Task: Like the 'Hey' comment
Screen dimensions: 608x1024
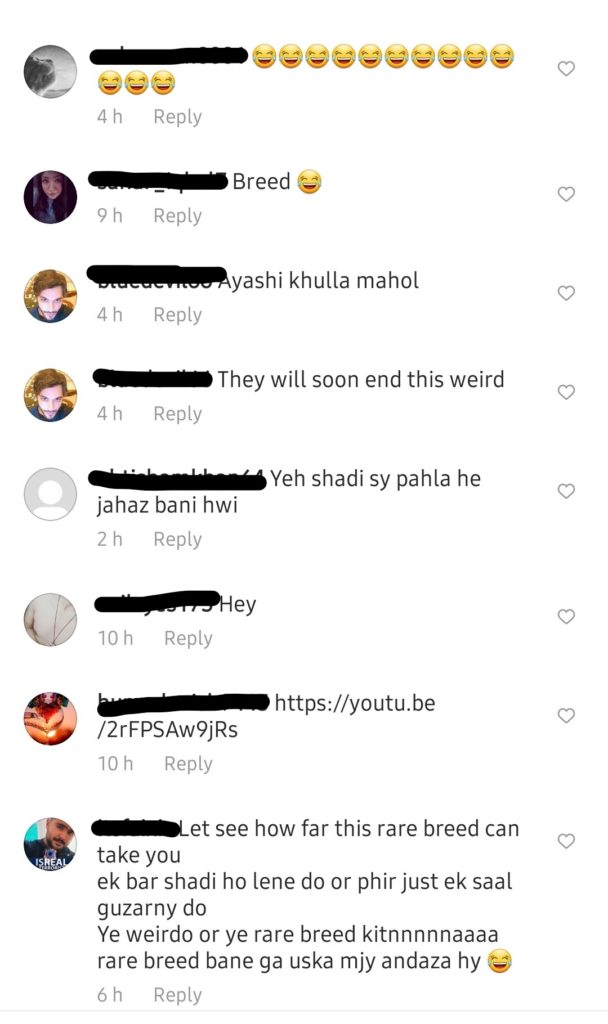Action: click(566, 616)
